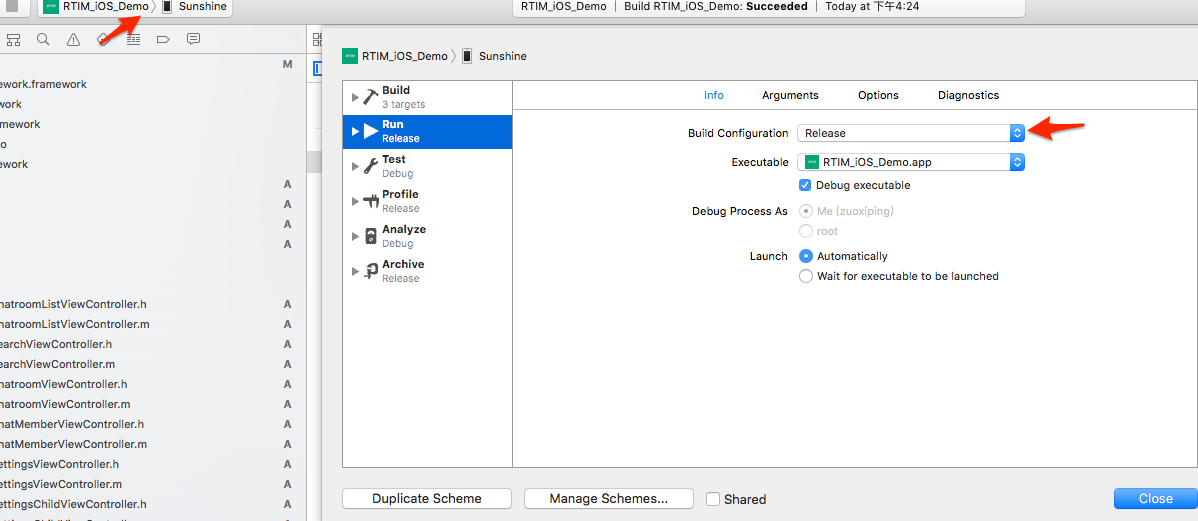1198x521 pixels.
Task: Click the Analyze action icon
Action: click(371, 236)
